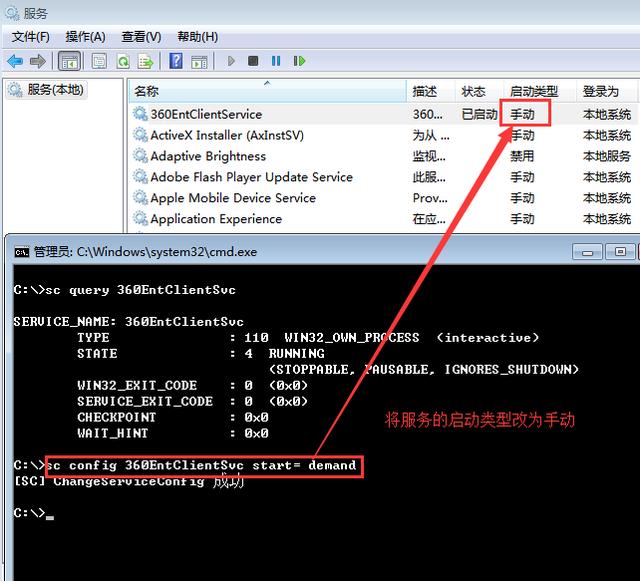
Task: Click the gear icon beside Apple Mobile Device Service
Action: [x=140, y=198]
